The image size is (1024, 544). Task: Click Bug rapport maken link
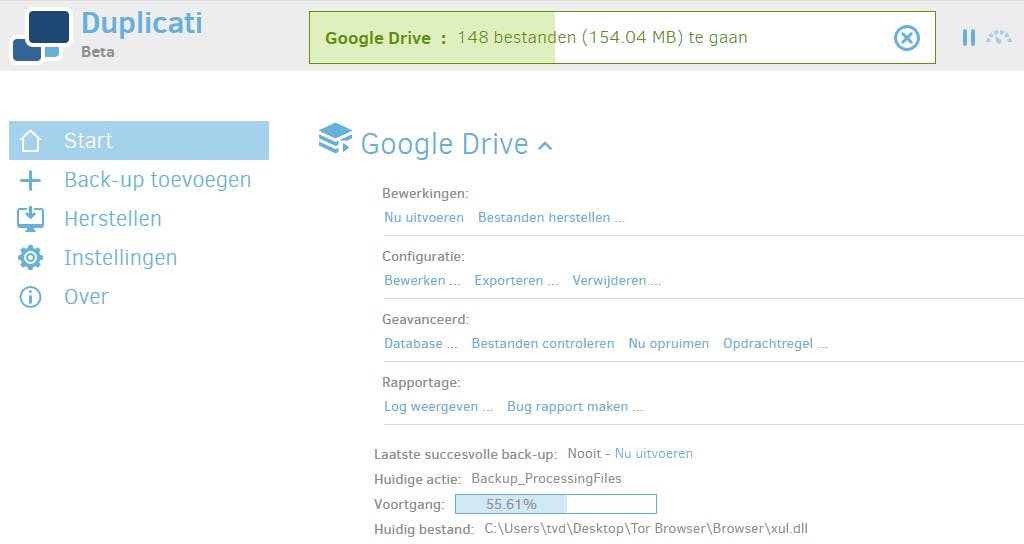[x=575, y=407]
